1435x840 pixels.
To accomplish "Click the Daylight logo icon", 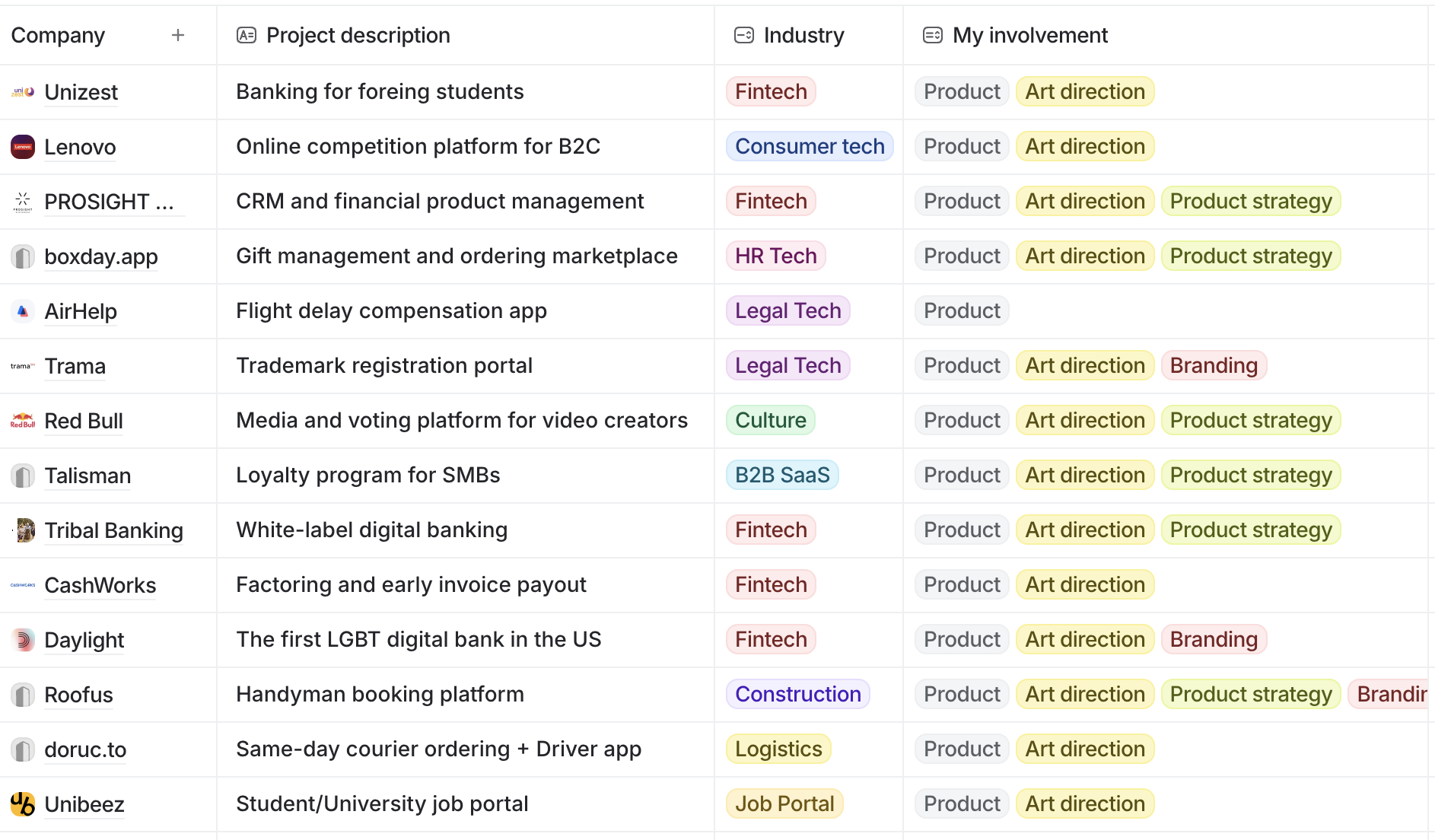I will click(23, 640).
